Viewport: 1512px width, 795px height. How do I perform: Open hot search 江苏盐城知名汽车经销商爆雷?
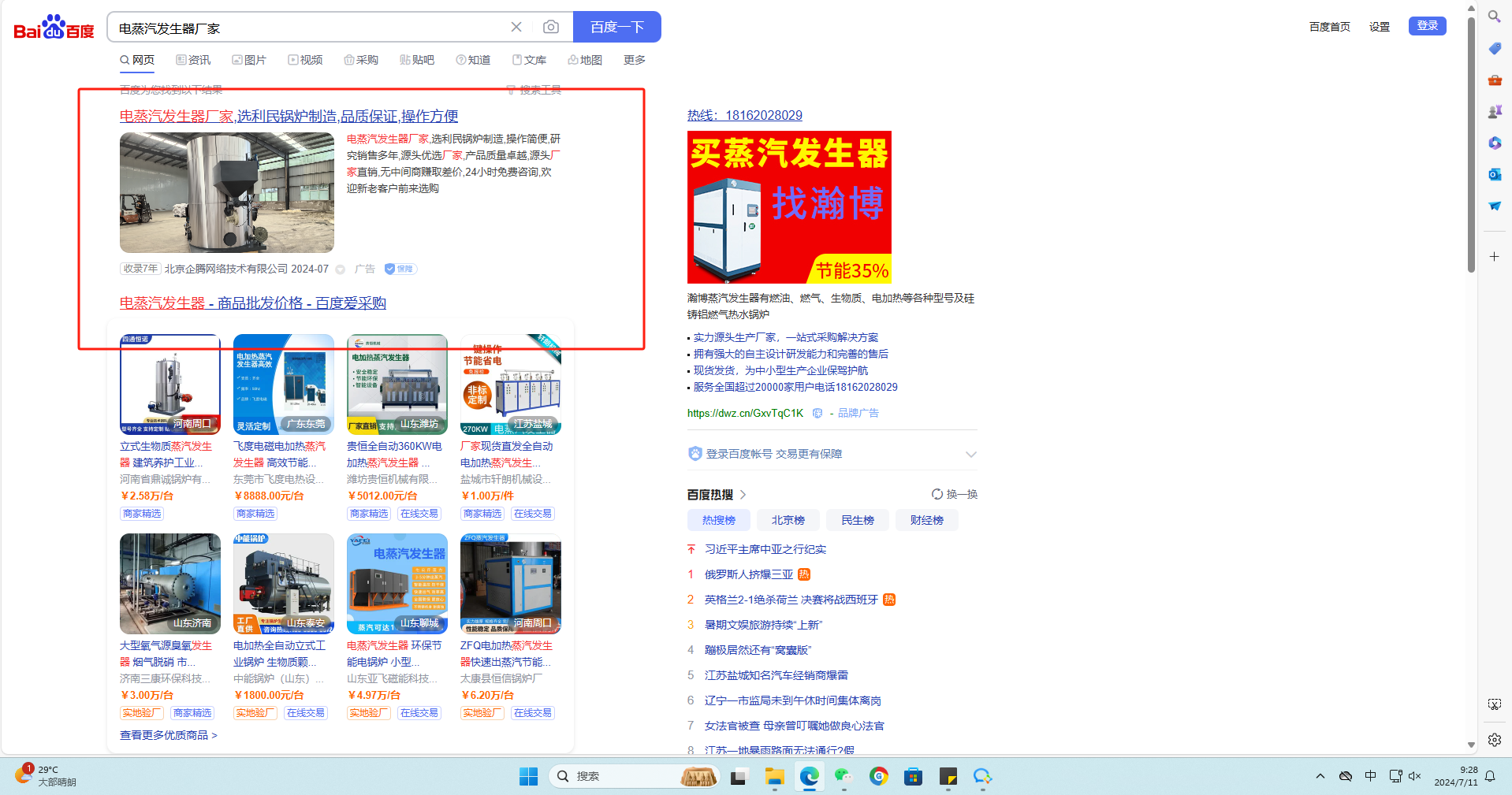click(776, 676)
